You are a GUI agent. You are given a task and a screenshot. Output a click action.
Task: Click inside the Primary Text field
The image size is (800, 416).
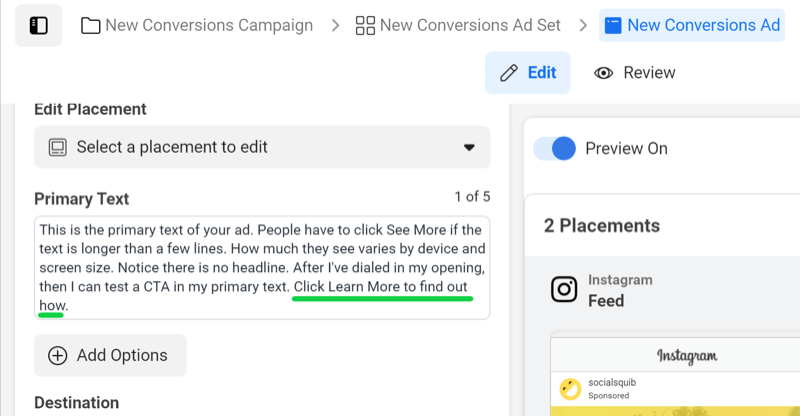pyautogui.click(x=262, y=268)
